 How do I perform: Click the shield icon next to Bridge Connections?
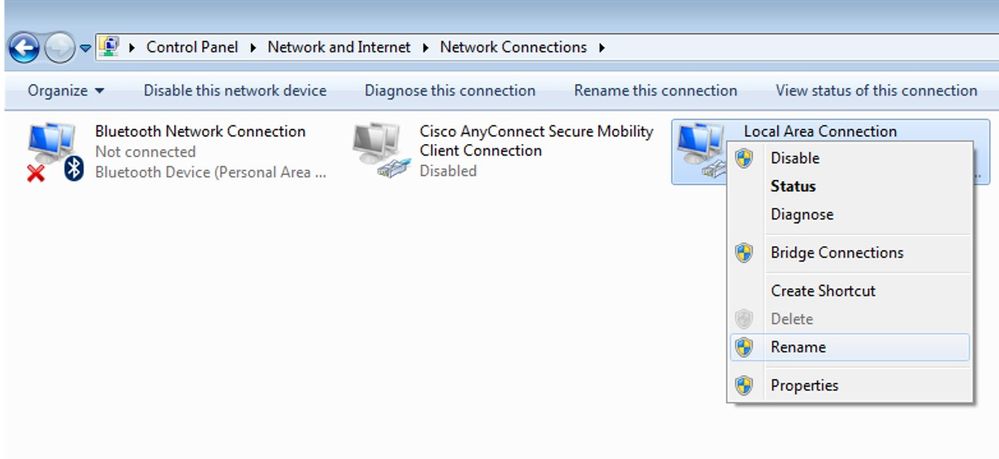tap(743, 253)
